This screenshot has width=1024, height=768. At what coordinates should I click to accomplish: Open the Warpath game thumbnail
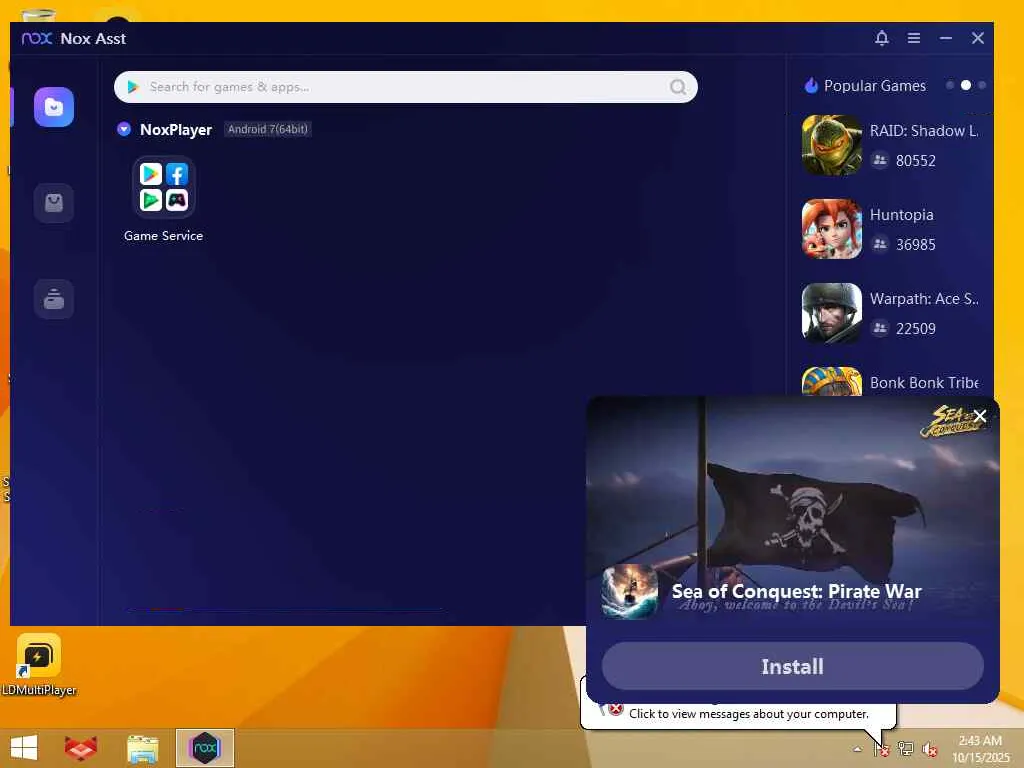click(x=831, y=313)
